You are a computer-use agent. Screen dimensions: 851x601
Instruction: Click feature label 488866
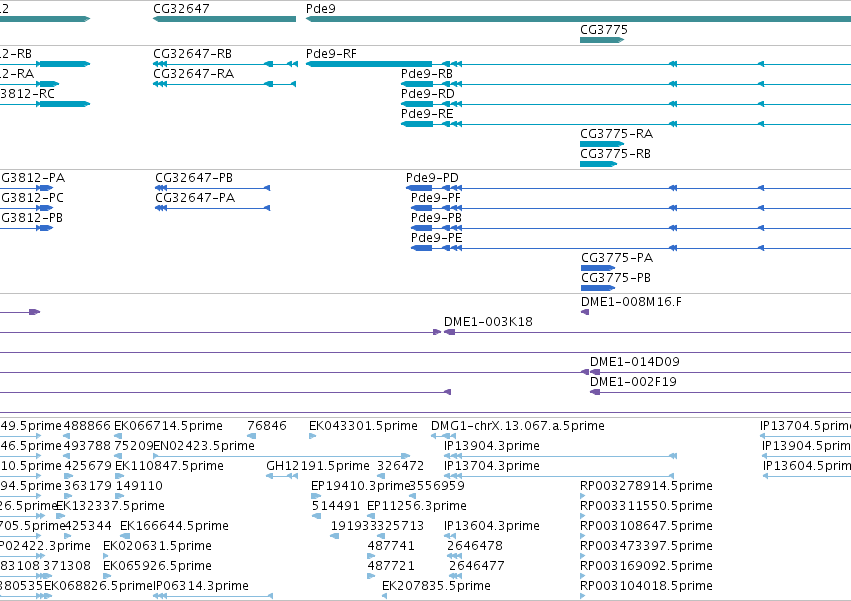pyautogui.click(x=87, y=426)
